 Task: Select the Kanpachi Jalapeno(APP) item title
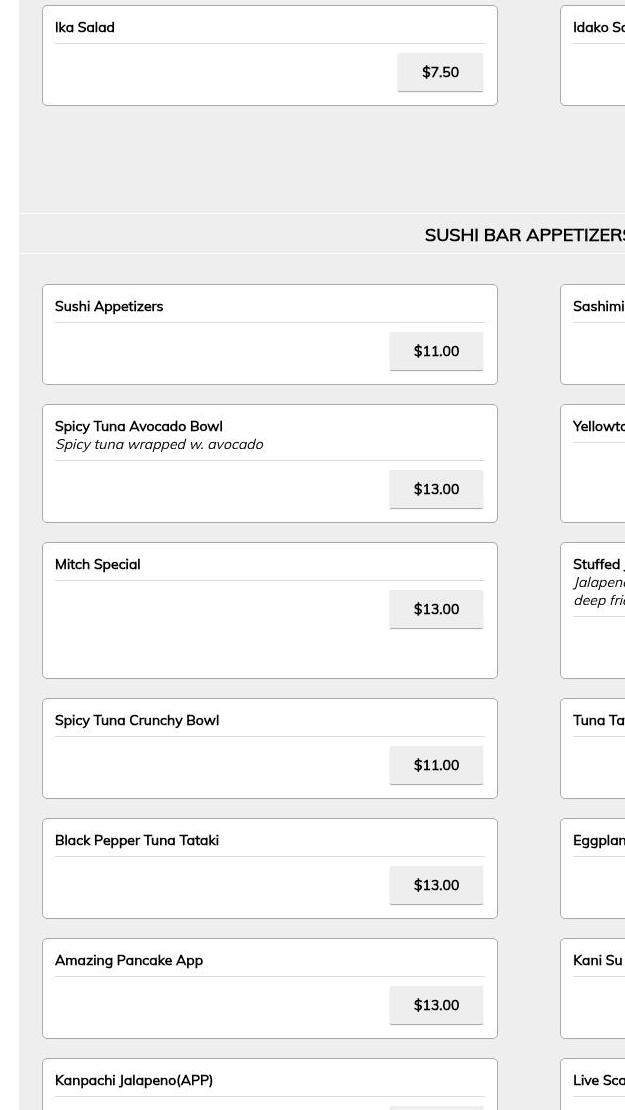coord(134,1081)
